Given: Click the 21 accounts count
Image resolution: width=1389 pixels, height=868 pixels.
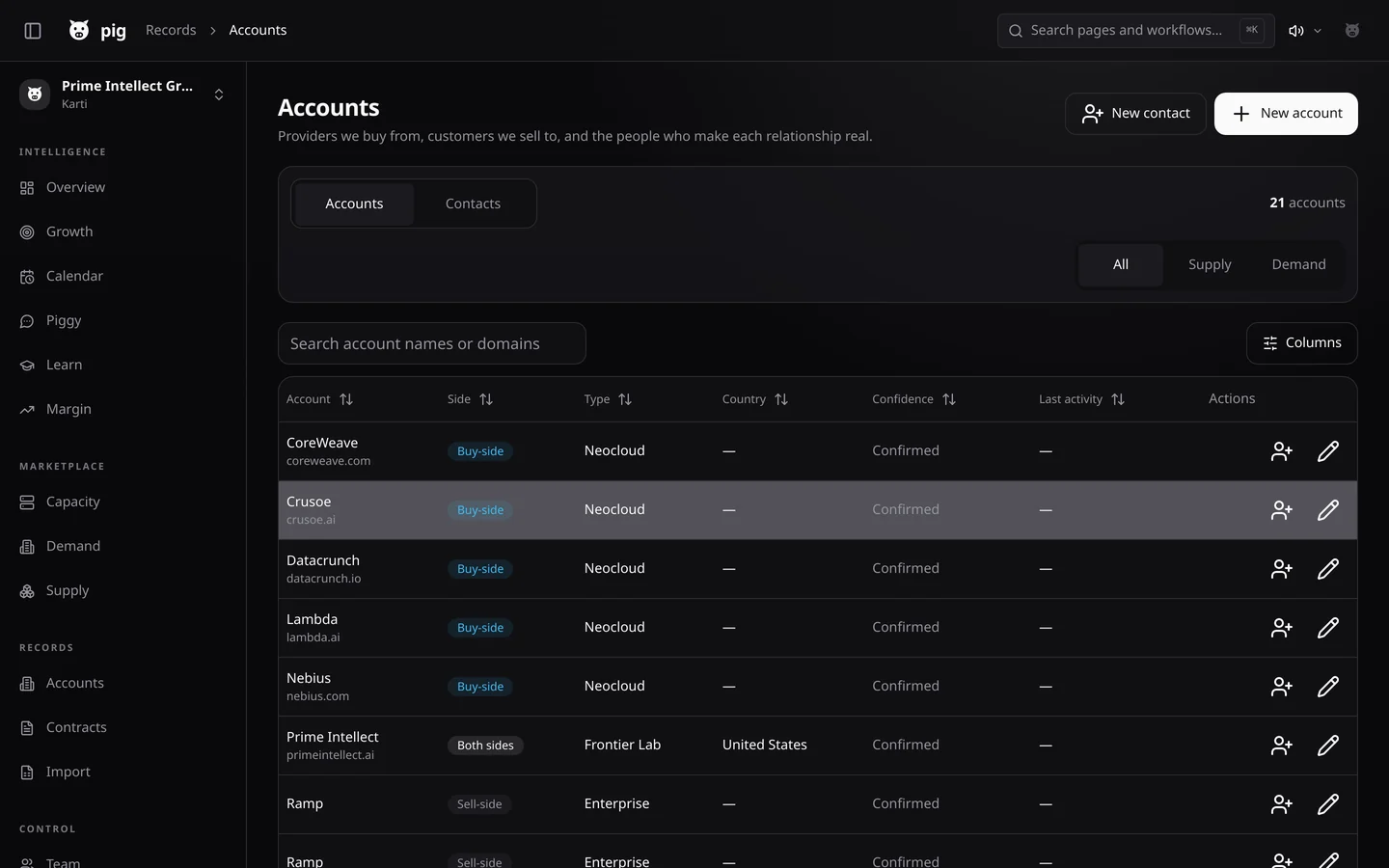Looking at the screenshot, I should [x=1307, y=203].
